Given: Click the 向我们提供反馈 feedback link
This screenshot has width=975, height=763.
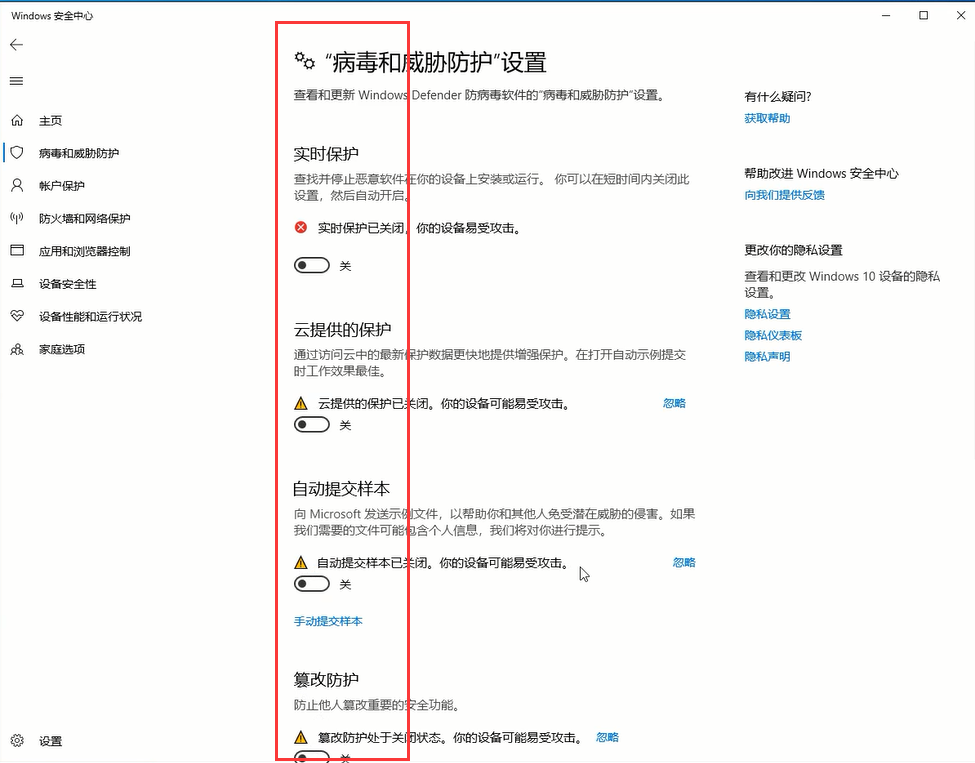Looking at the screenshot, I should pos(784,195).
